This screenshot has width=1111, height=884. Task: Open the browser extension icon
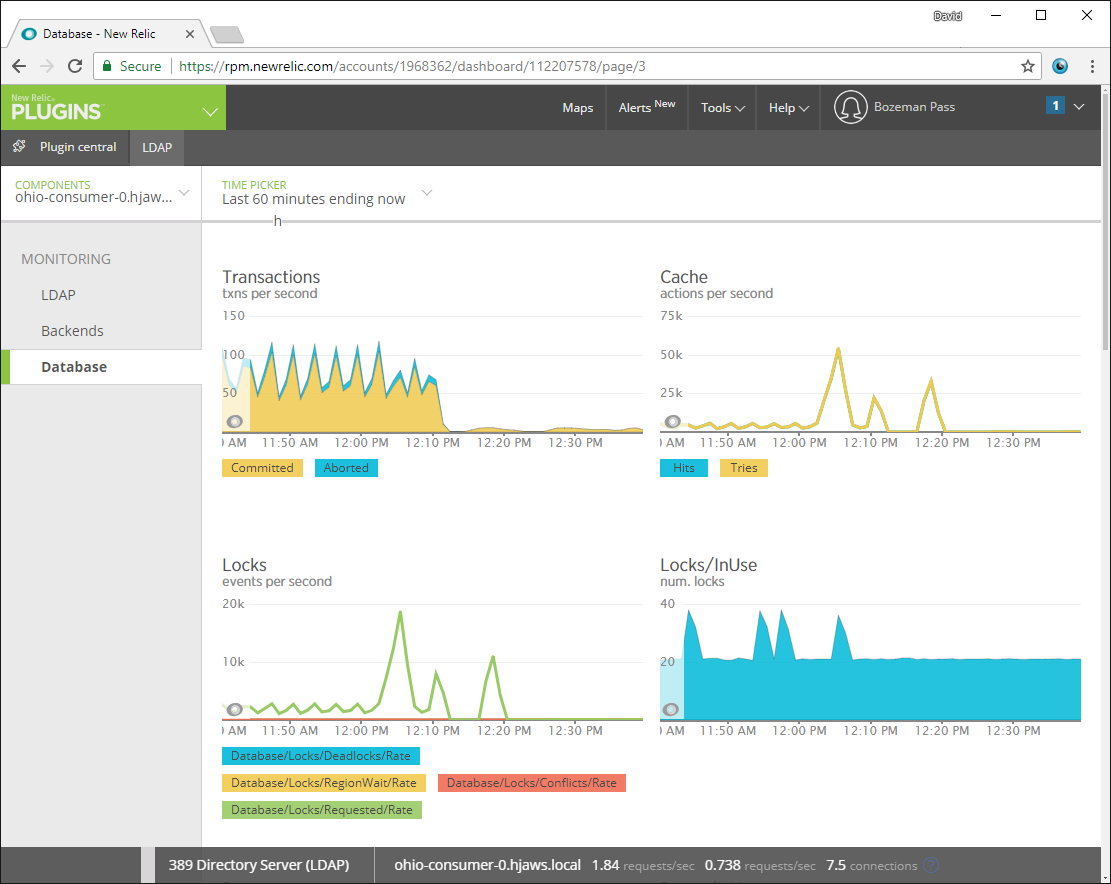[1060, 67]
